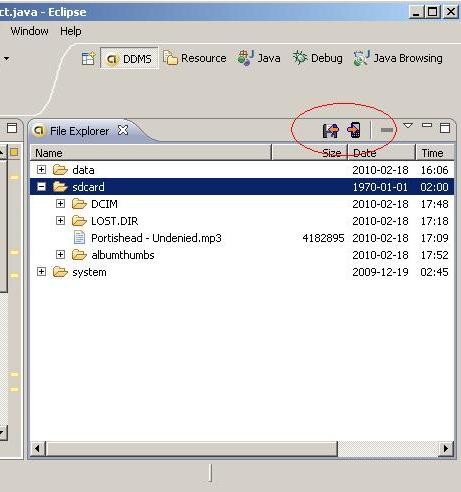This screenshot has height=492, width=461.
Task: Switch to the Java Browsing perspective
Action: click(398, 58)
